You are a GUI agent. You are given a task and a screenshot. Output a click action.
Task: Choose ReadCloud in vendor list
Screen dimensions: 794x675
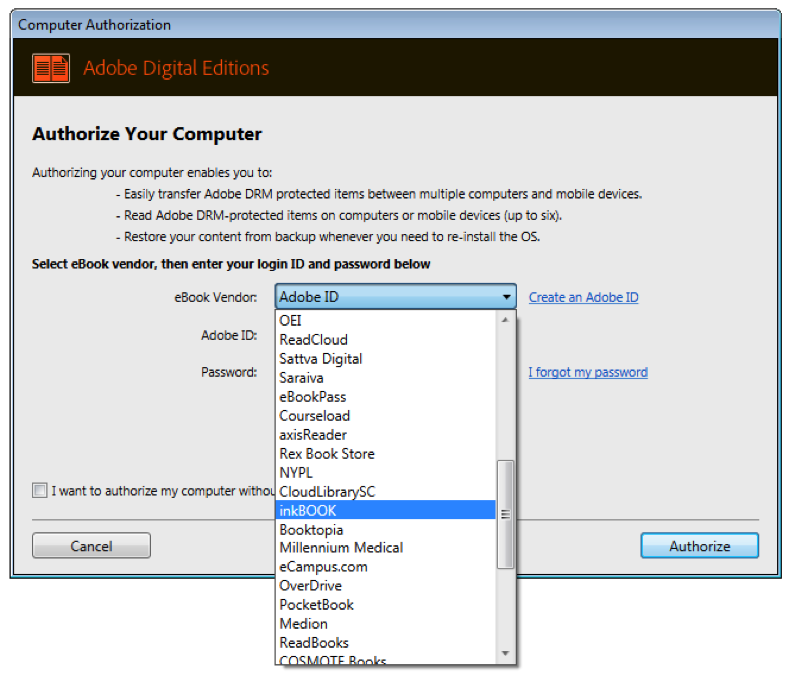(x=386, y=340)
